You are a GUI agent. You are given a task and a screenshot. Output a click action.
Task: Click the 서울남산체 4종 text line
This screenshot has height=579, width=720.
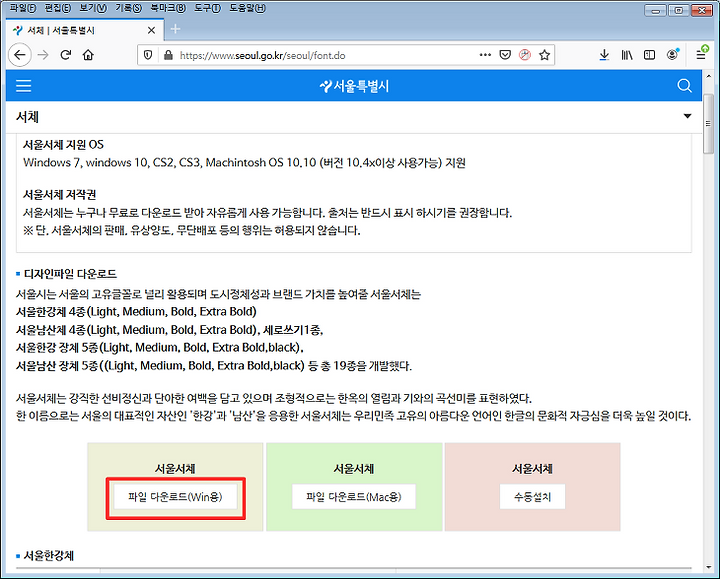(x=169, y=330)
